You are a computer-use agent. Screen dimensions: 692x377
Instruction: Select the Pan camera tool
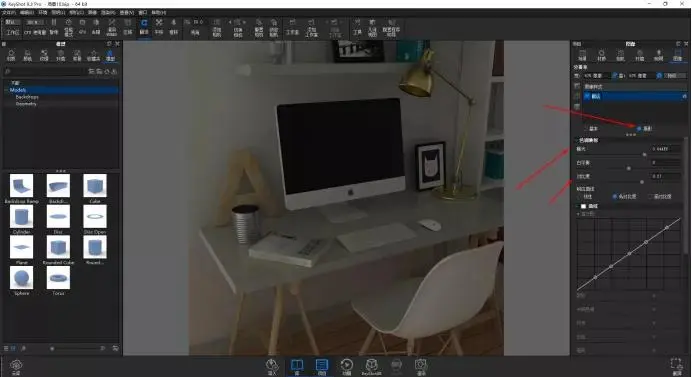click(159, 26)
